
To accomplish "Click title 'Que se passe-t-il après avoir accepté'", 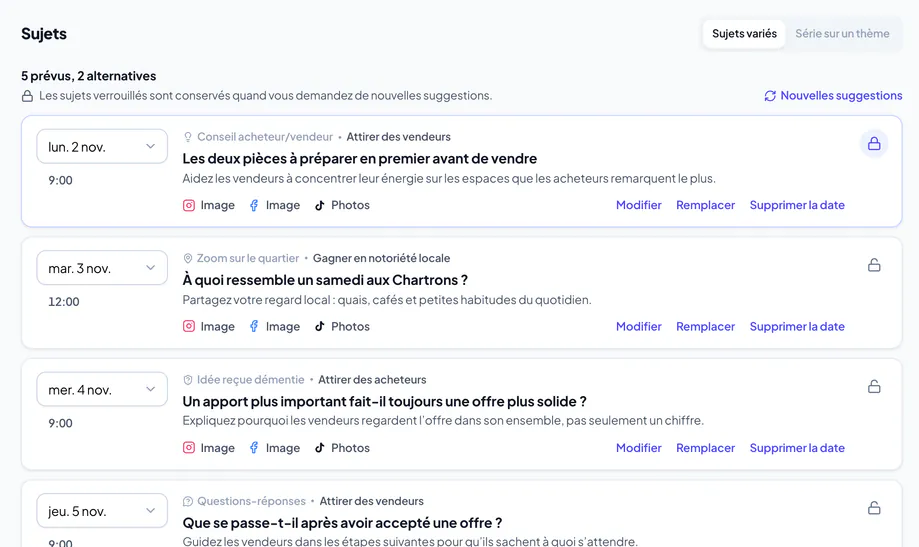I will 342,523.
